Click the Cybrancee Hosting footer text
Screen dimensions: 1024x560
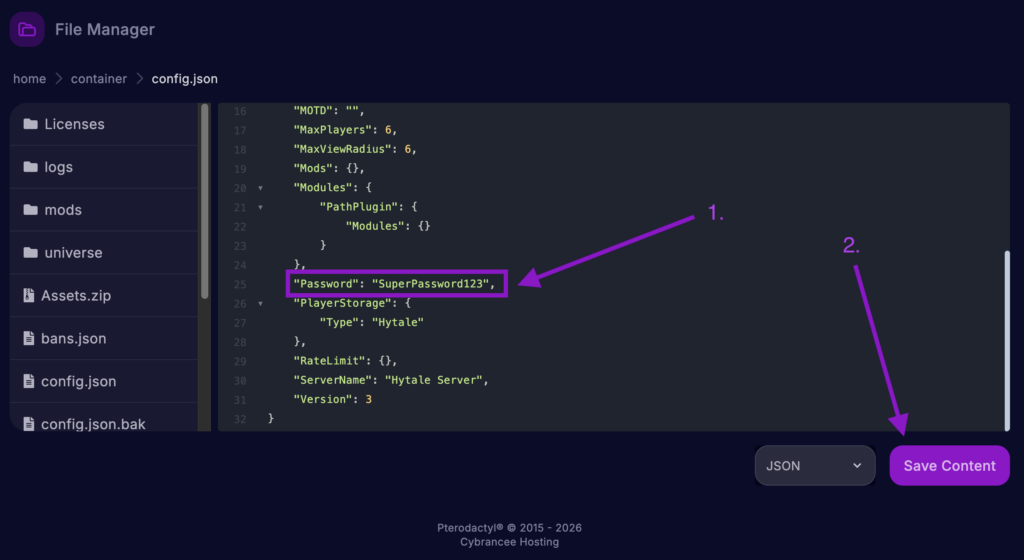click(509, 542)
